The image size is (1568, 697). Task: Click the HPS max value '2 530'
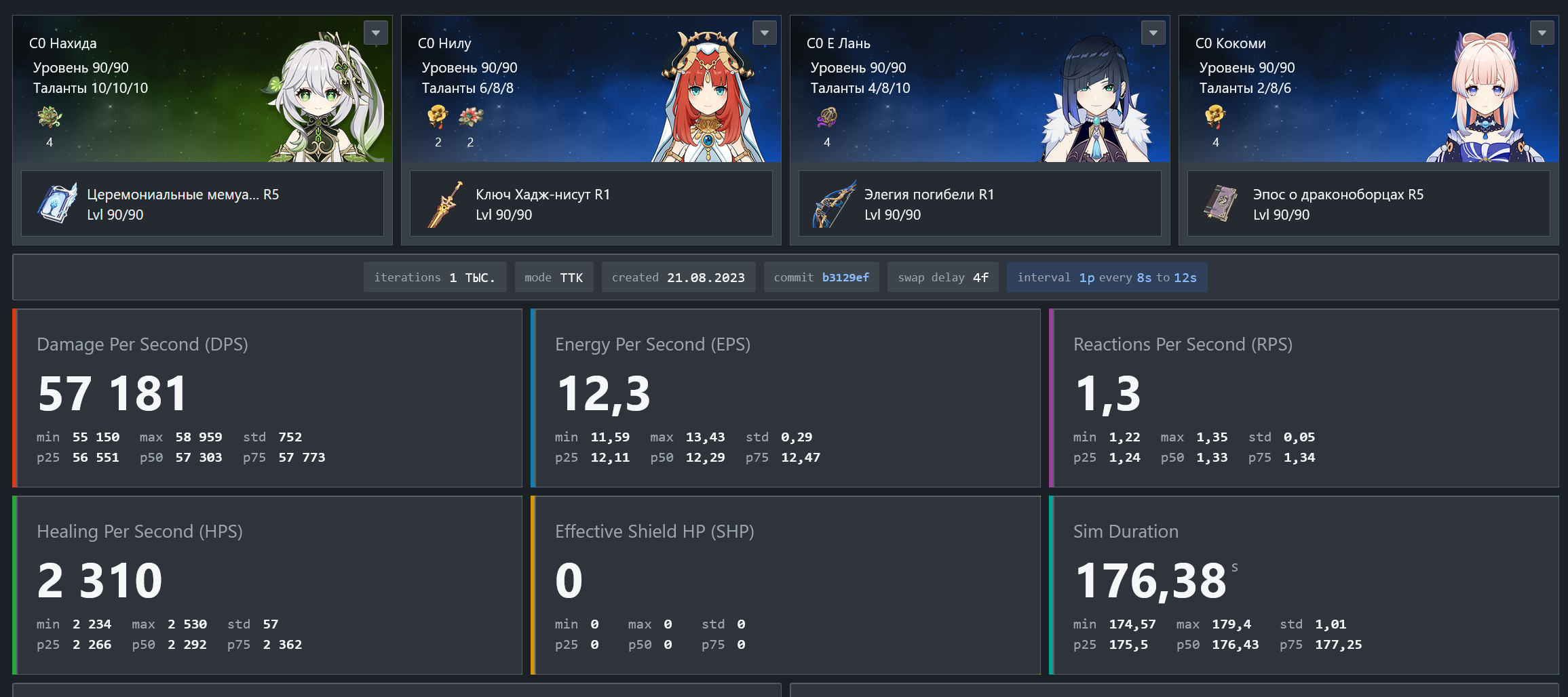tap(187, 624)
